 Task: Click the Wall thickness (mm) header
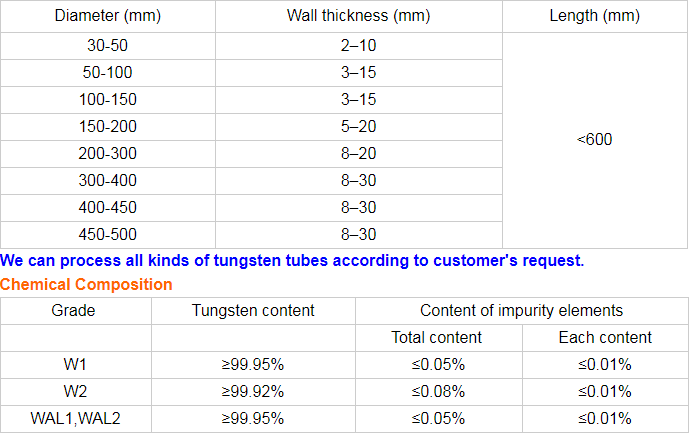(x=358, y=16)
